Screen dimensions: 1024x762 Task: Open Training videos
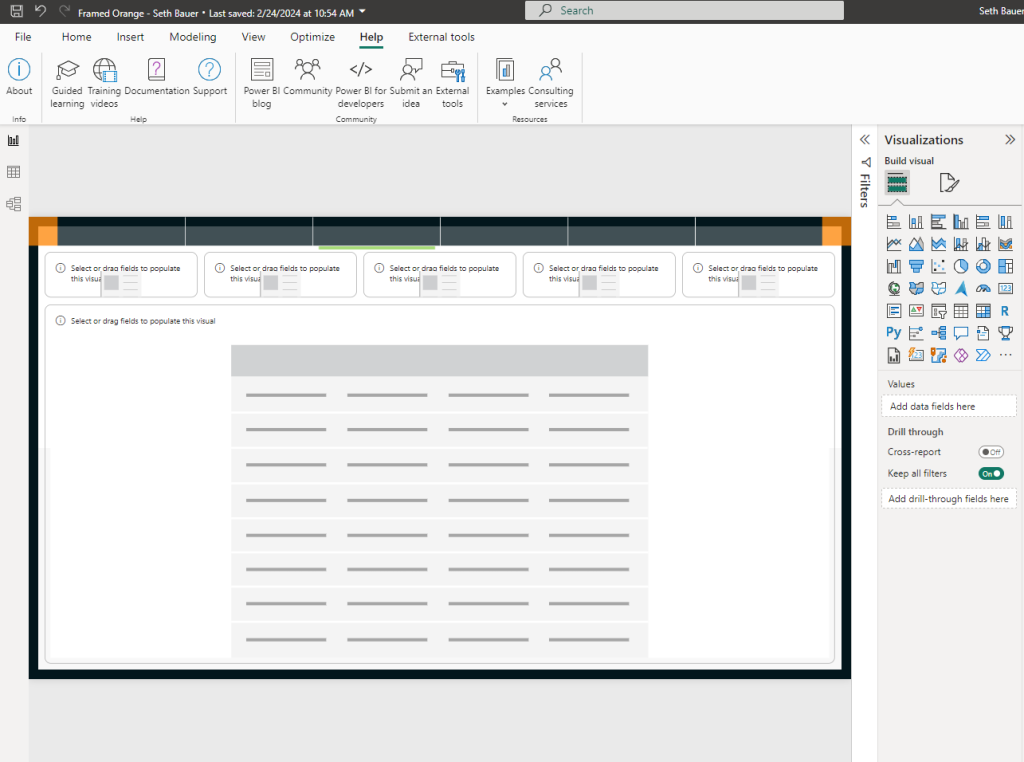(x=104, y=84)
